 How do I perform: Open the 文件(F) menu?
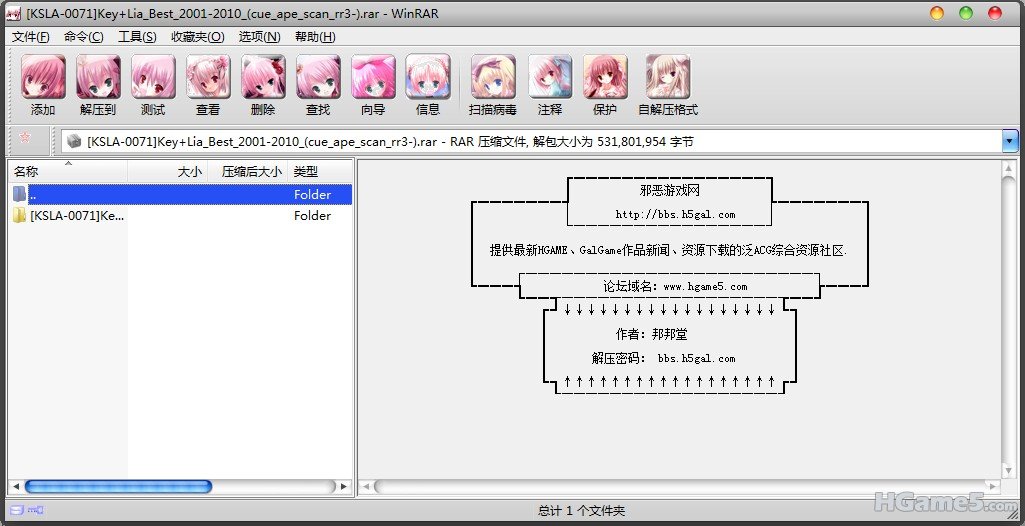[x=30, y=37]
